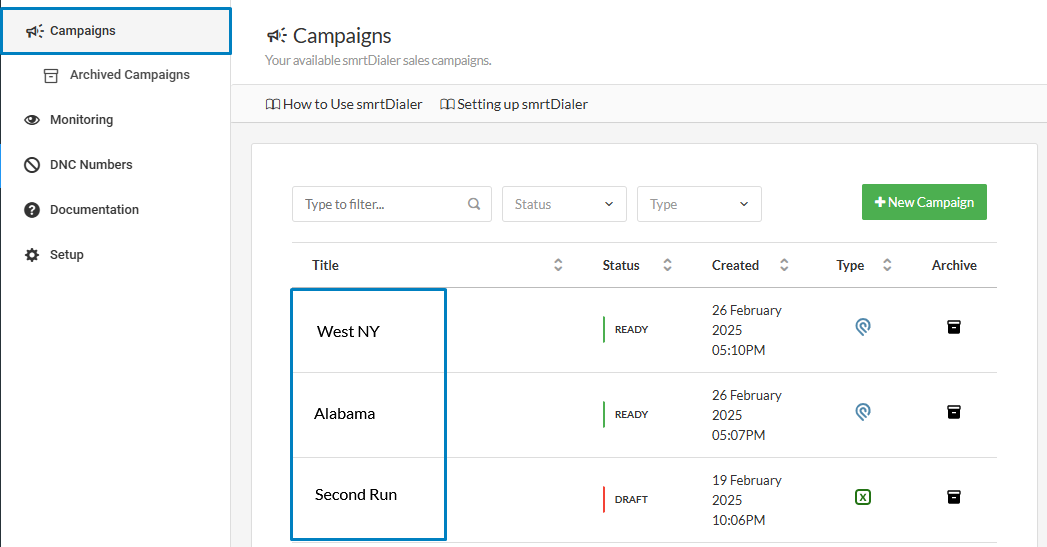Image resolution: width=1047 pixels, height=547 pixels.
Task: Sort campaigns by Type column
Action: coord(887,265)
